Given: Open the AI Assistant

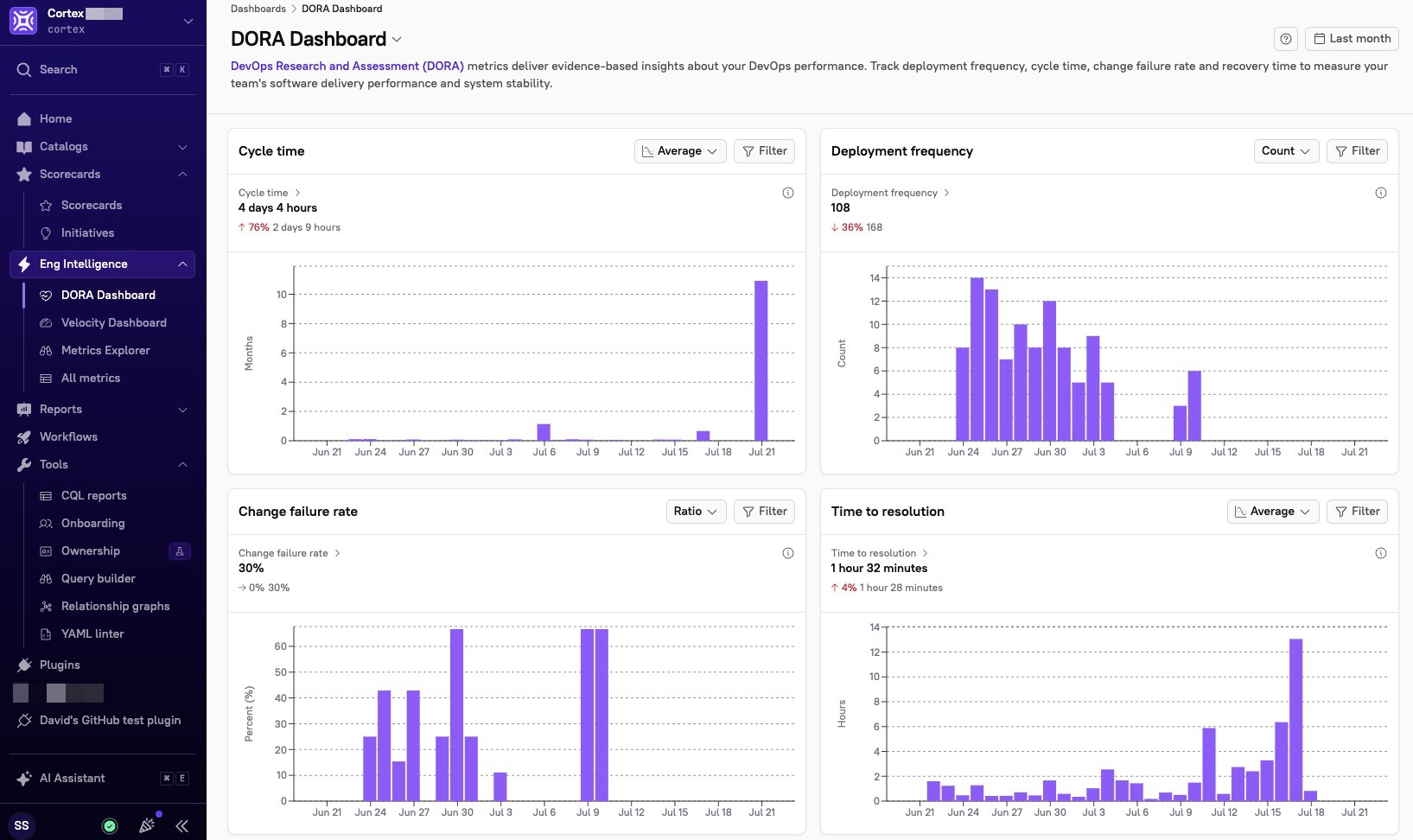Looking at the screenshot, I should 73,778.
